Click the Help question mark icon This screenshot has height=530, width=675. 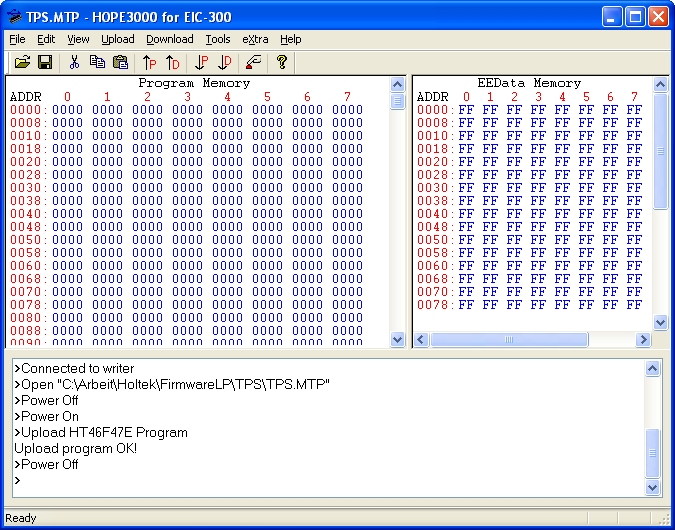pyautogui.click(x=282, y=62)
